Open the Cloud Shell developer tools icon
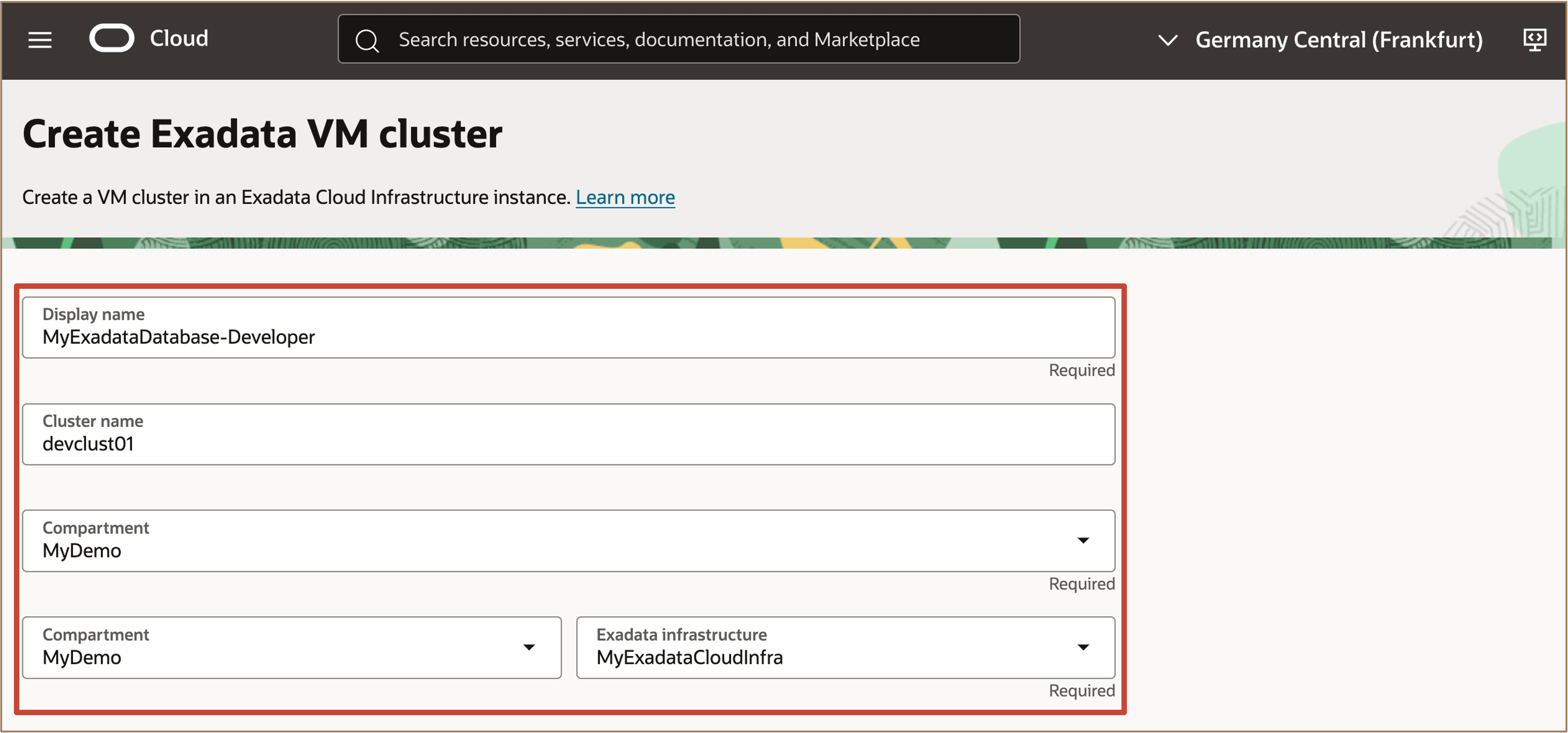Screen dimensions: 1568x733 click(1534, 40)
